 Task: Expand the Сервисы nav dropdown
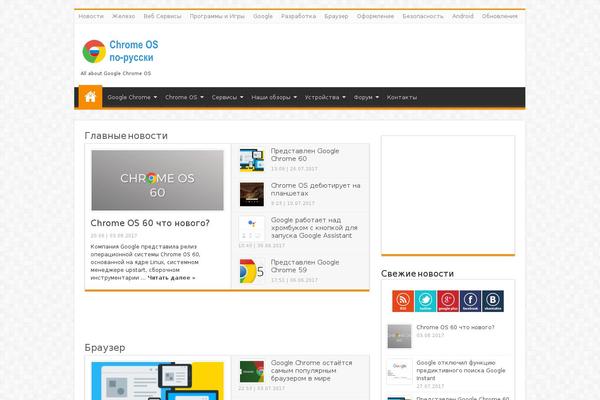(x=227, y=97)
